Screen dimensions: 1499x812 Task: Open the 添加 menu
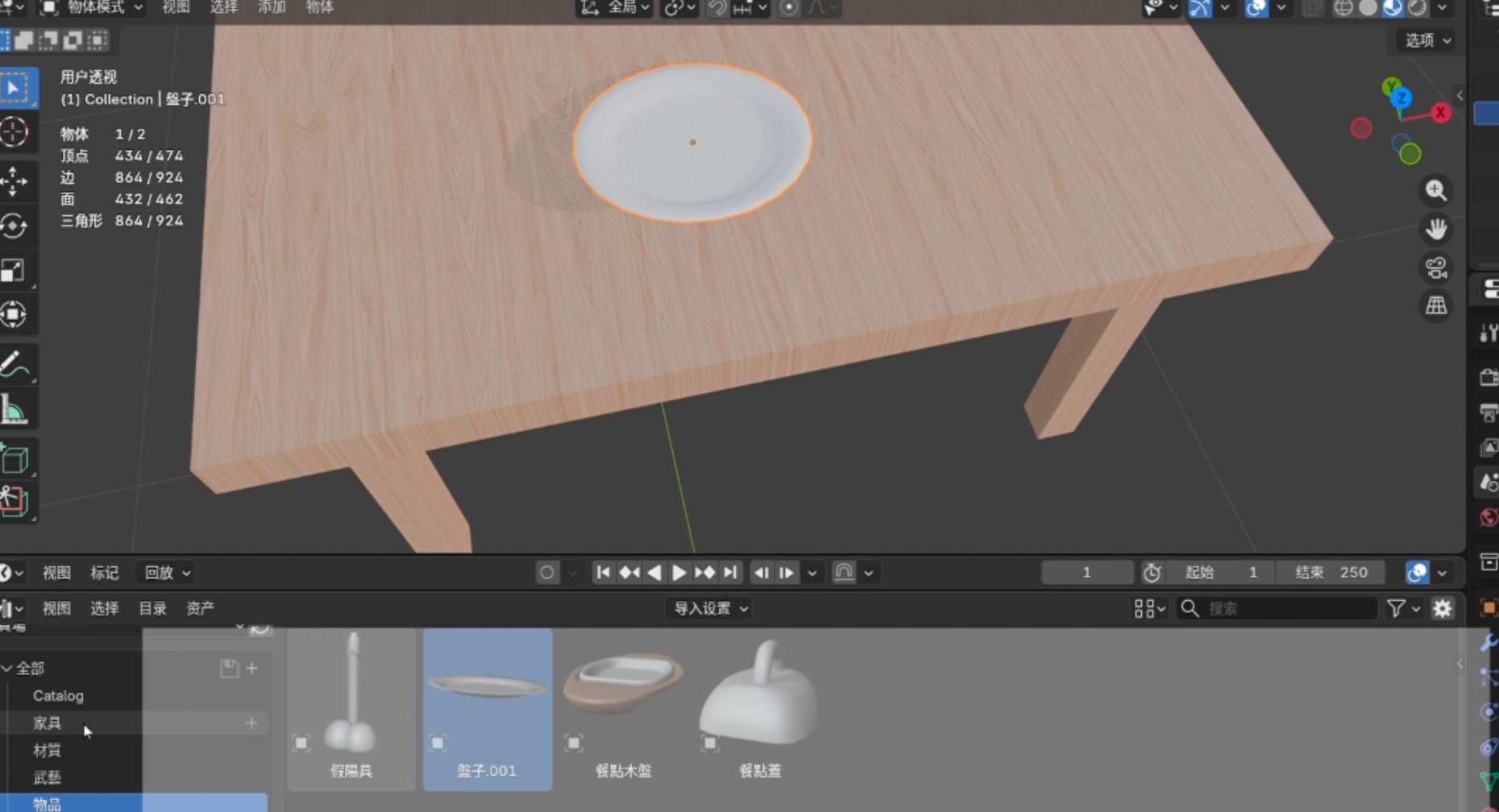point(272,7)
